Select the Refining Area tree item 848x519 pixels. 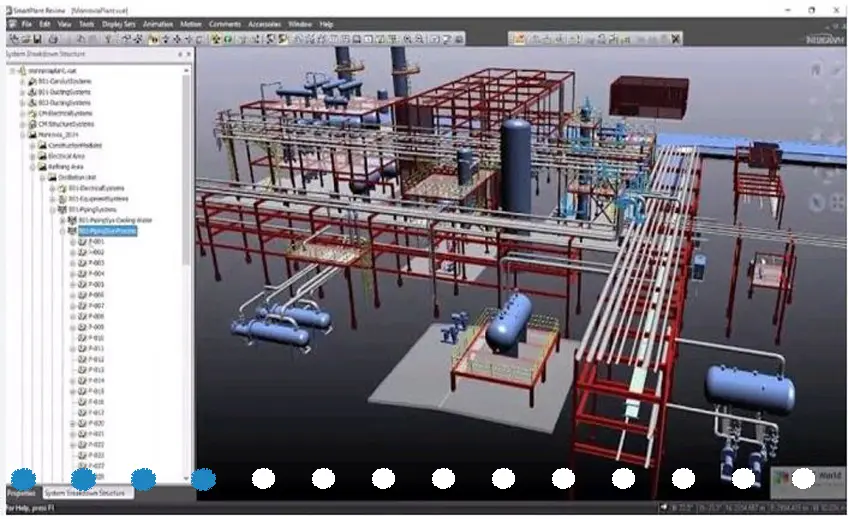pos(66,167)
